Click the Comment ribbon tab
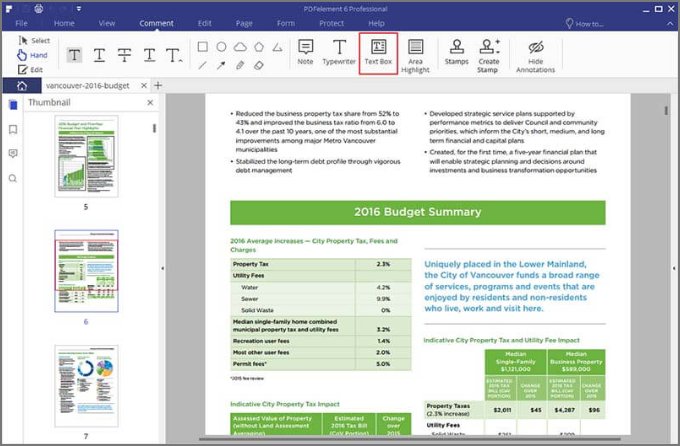The height and width of the screenshot is (446, 680). tap(157, 23)
